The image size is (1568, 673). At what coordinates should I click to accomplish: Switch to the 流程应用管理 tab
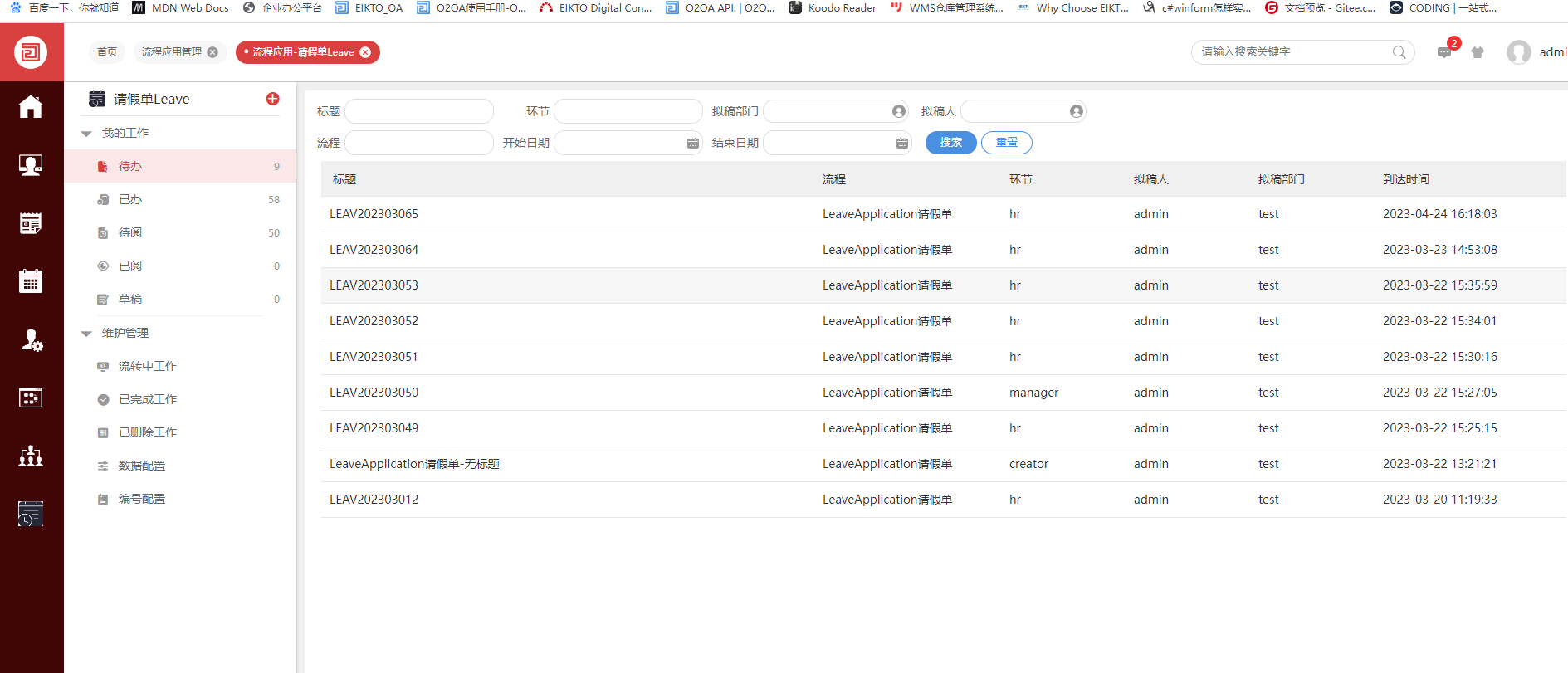172,52
